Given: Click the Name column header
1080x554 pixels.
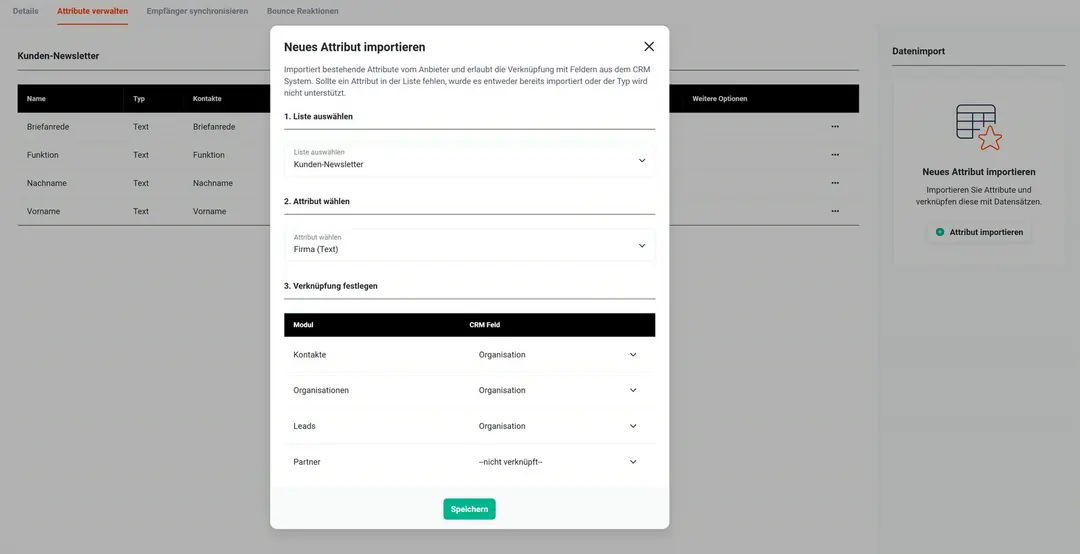Looking at the screenshot, I should point(36,99).
